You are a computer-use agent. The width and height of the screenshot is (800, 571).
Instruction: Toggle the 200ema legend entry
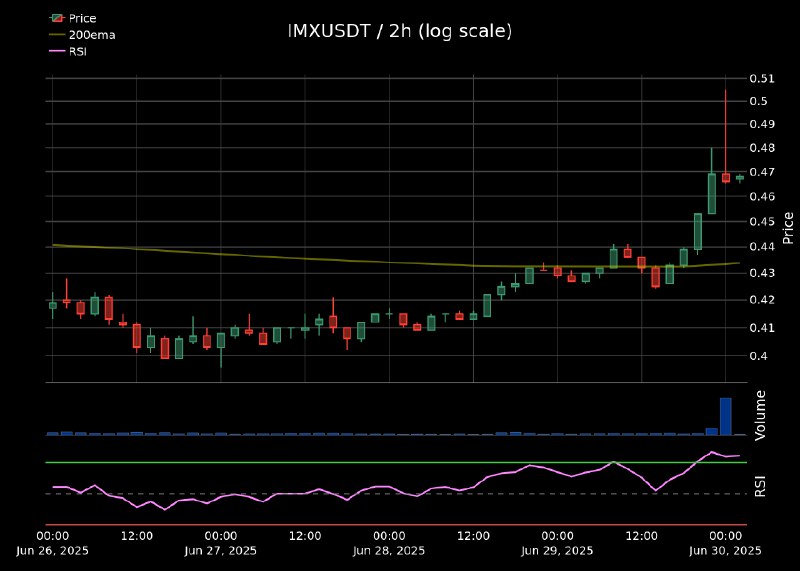(x=82, y=35)
